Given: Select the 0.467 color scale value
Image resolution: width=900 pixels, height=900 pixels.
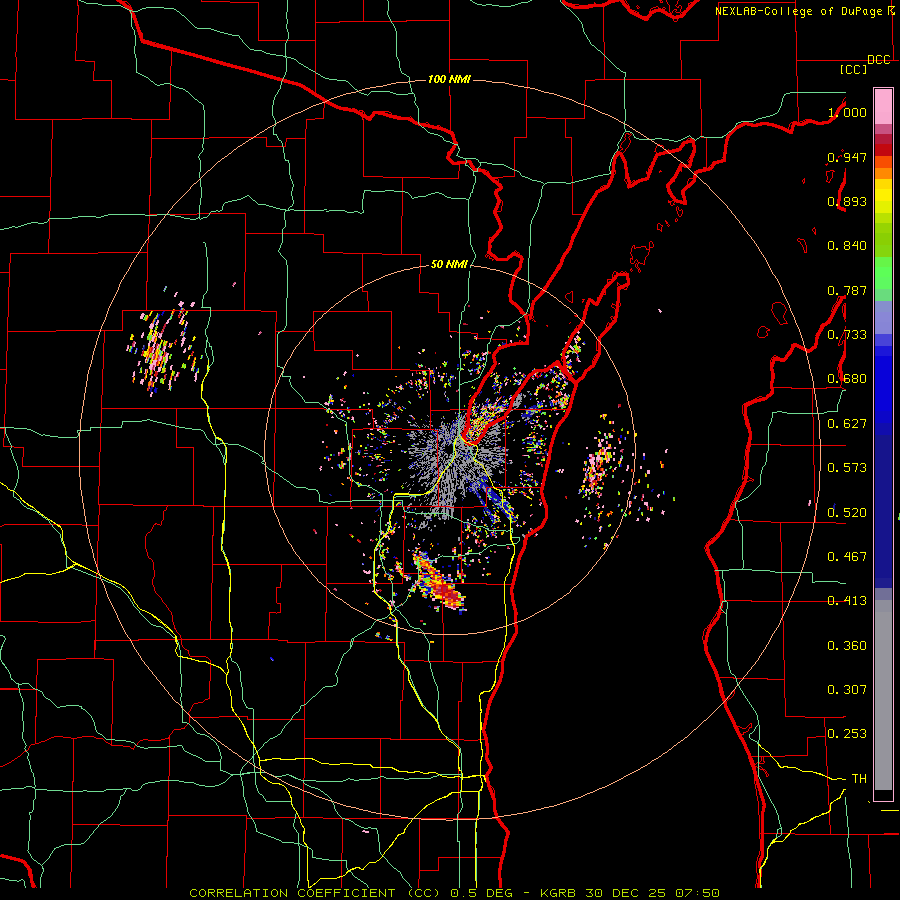Looking at the screenshot, I should [847, 557].
